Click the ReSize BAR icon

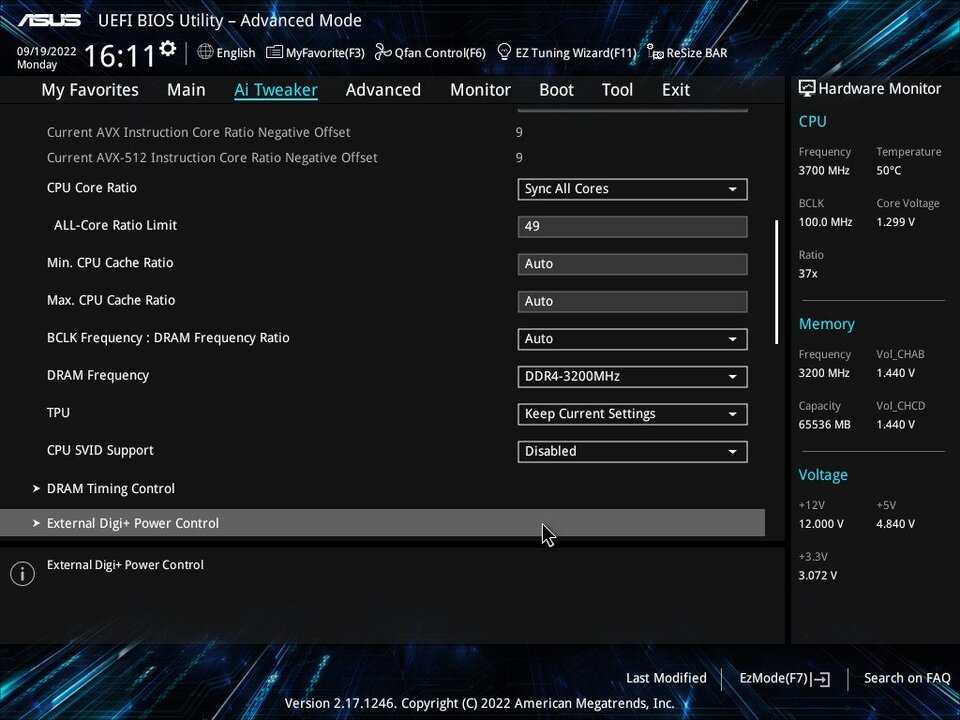point(655,52)
